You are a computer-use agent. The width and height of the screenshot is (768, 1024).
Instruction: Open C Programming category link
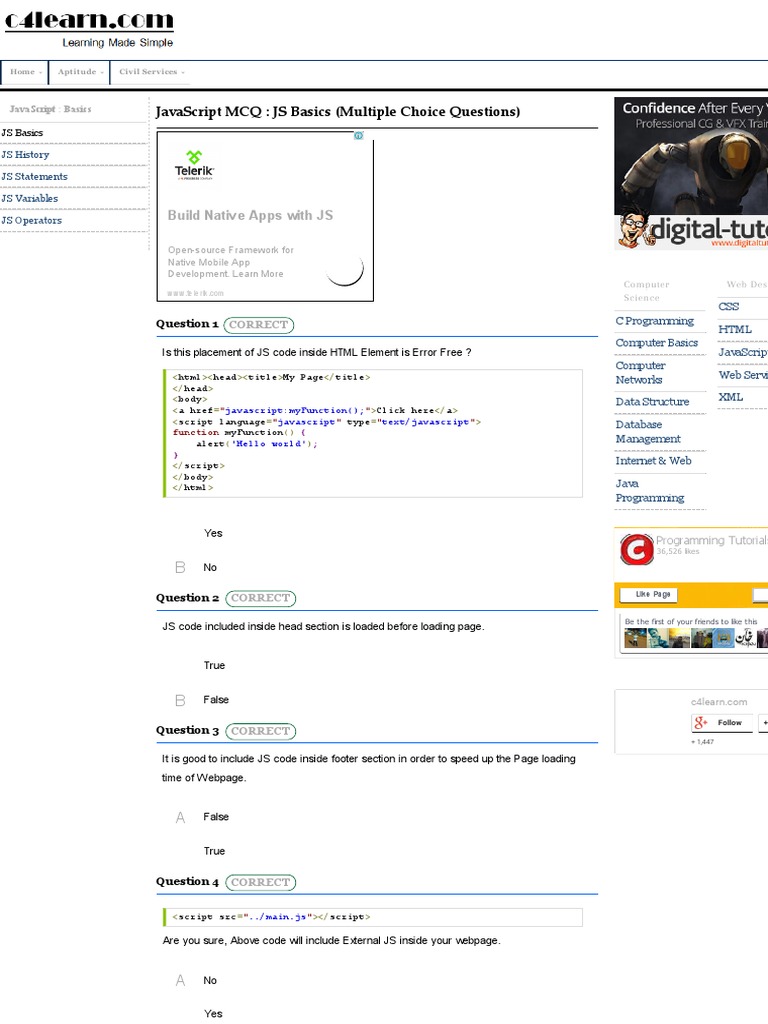pos(654,321)
